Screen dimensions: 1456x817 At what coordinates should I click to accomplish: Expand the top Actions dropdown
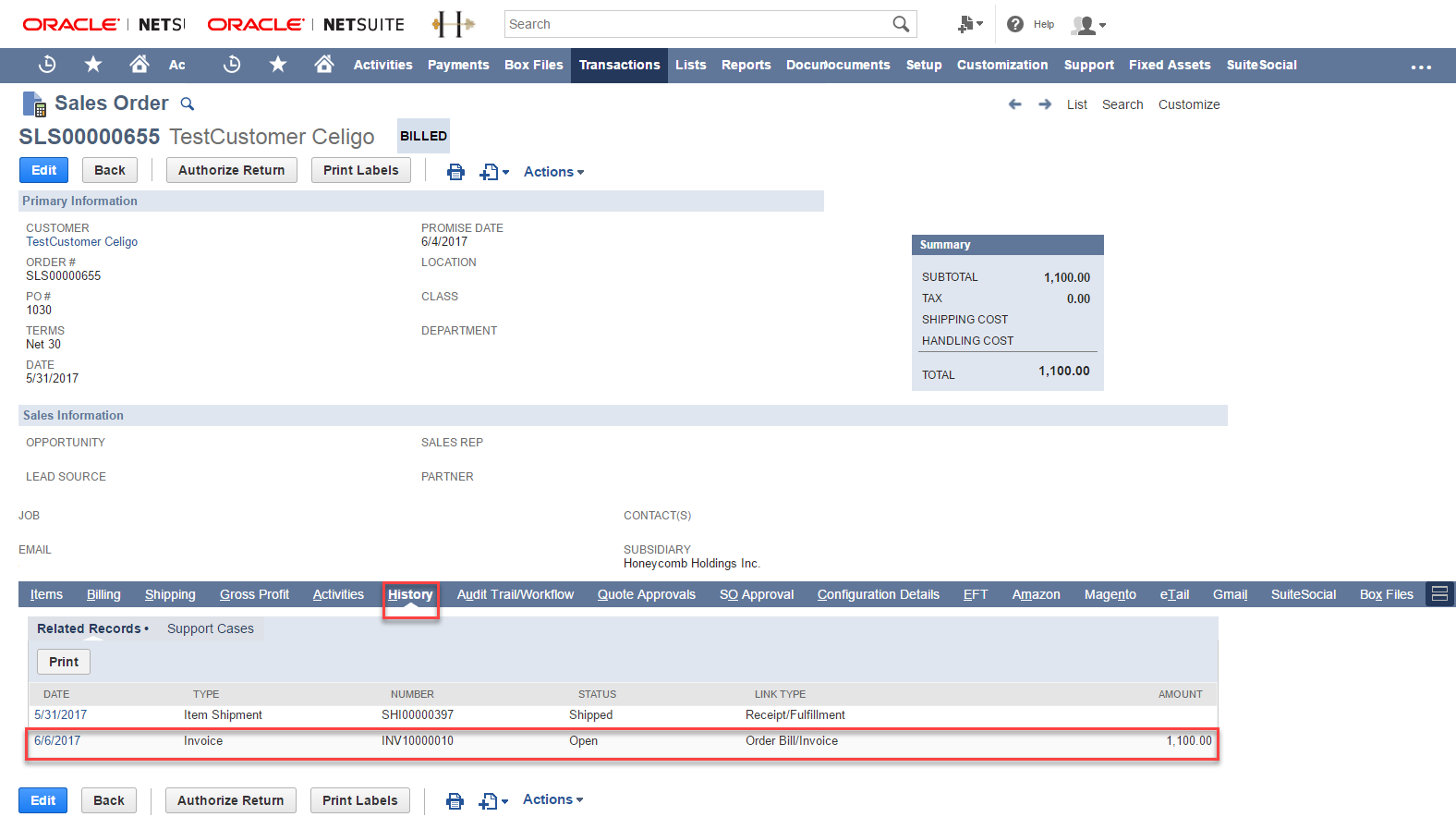pos(553,172)
